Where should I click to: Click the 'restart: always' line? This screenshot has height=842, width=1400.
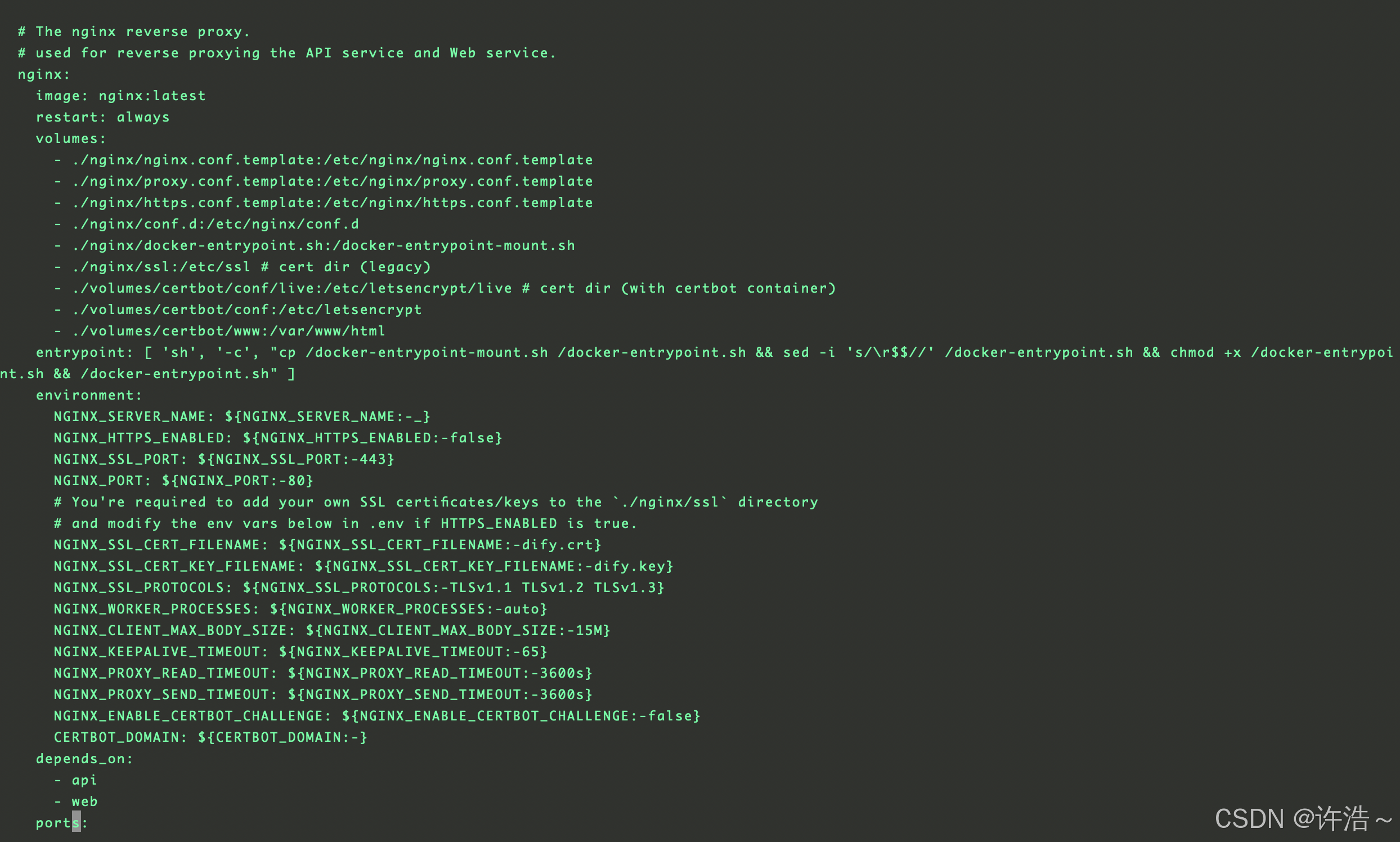[102, 118]
